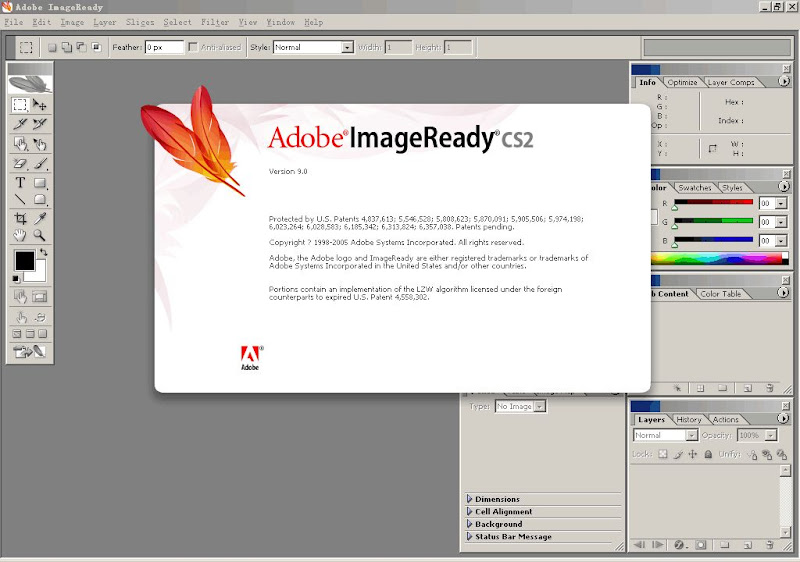Delete layer using Layers panel trash icon
Image resolution: width=800 pixels, height=562 pixels.
(770, 545)
